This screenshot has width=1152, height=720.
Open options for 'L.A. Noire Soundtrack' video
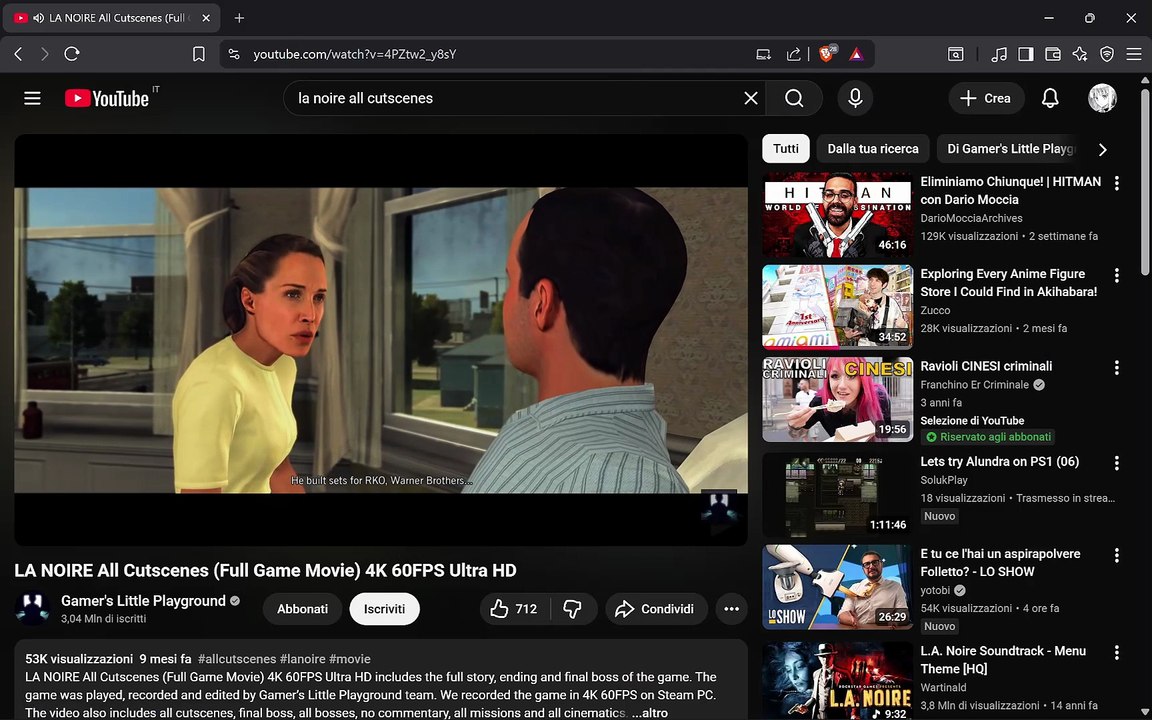point(1117,652)
